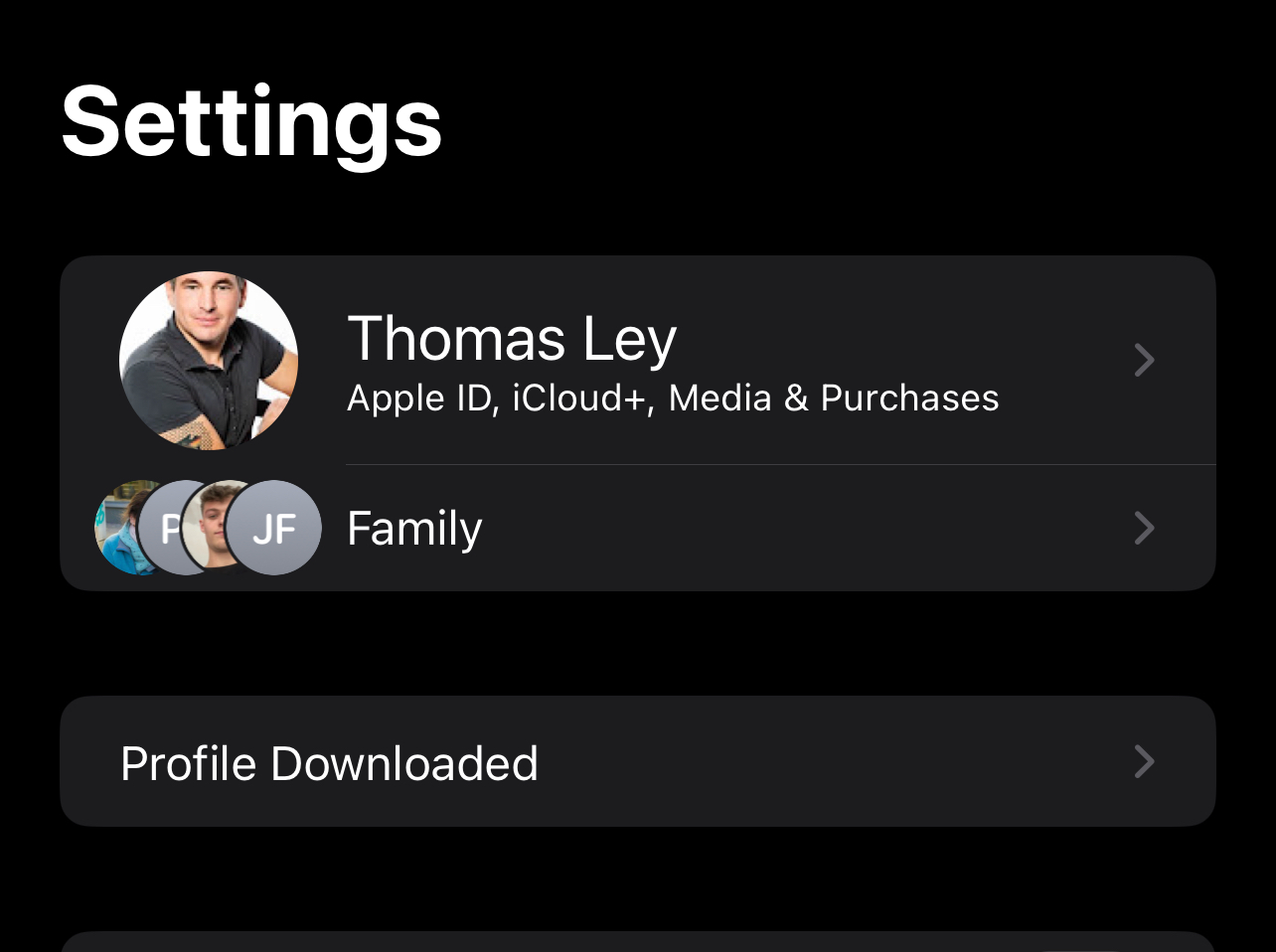Open the Family label

tap(414, 528)
